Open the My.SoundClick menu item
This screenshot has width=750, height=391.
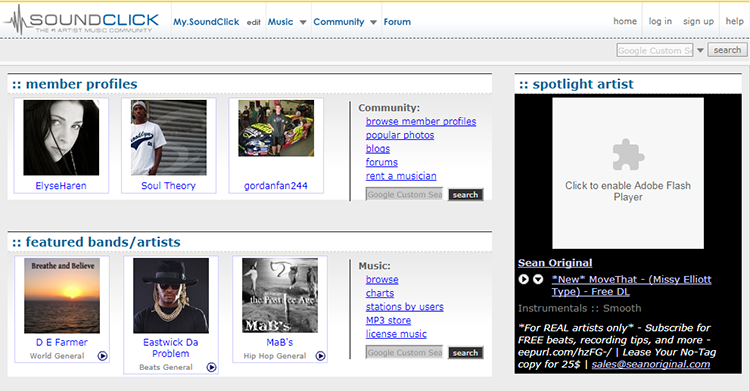coord(206,22)
